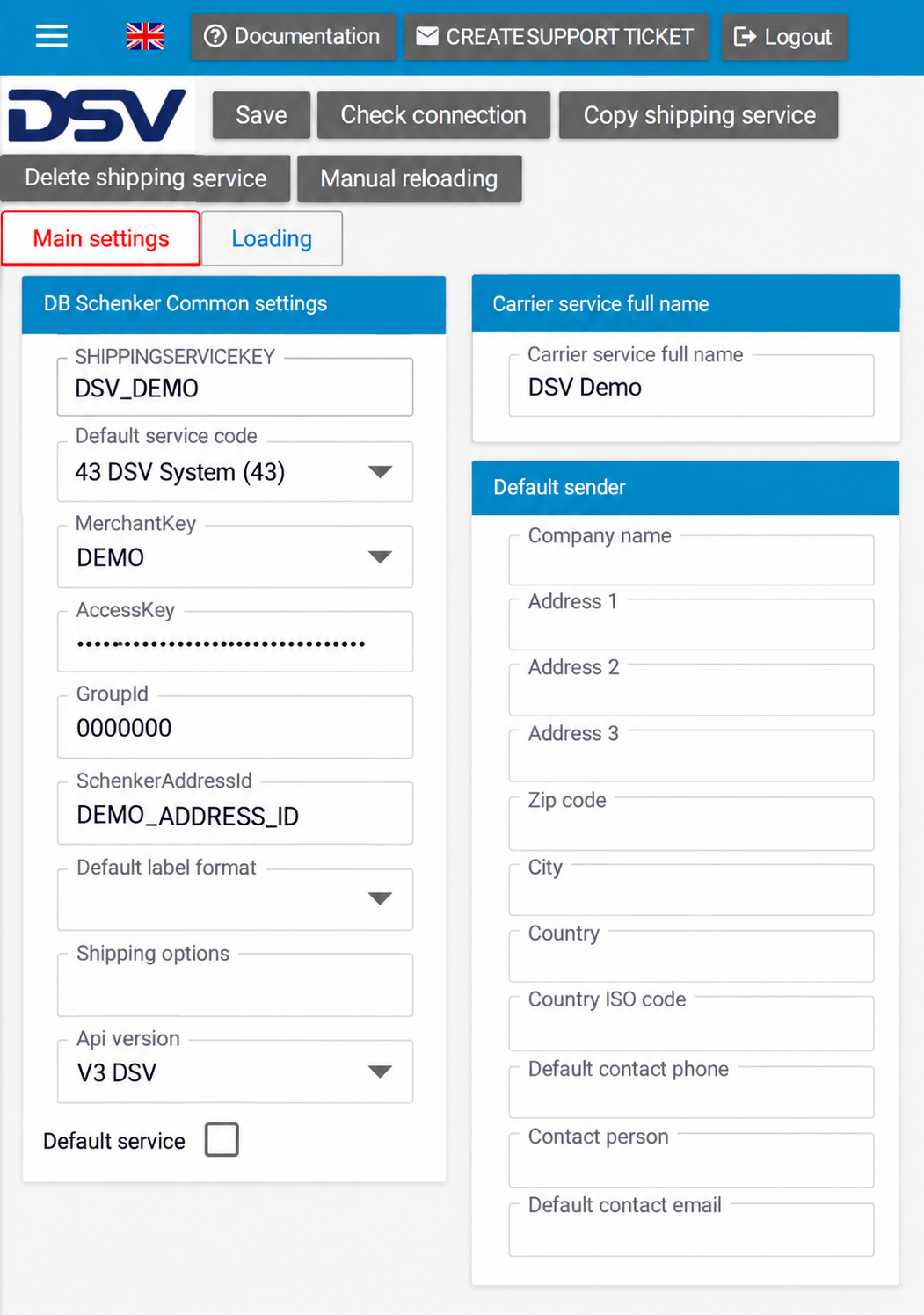Click the Address 3 field
Viewport: 924px width, 1315px height.
[x=691, y=757]
